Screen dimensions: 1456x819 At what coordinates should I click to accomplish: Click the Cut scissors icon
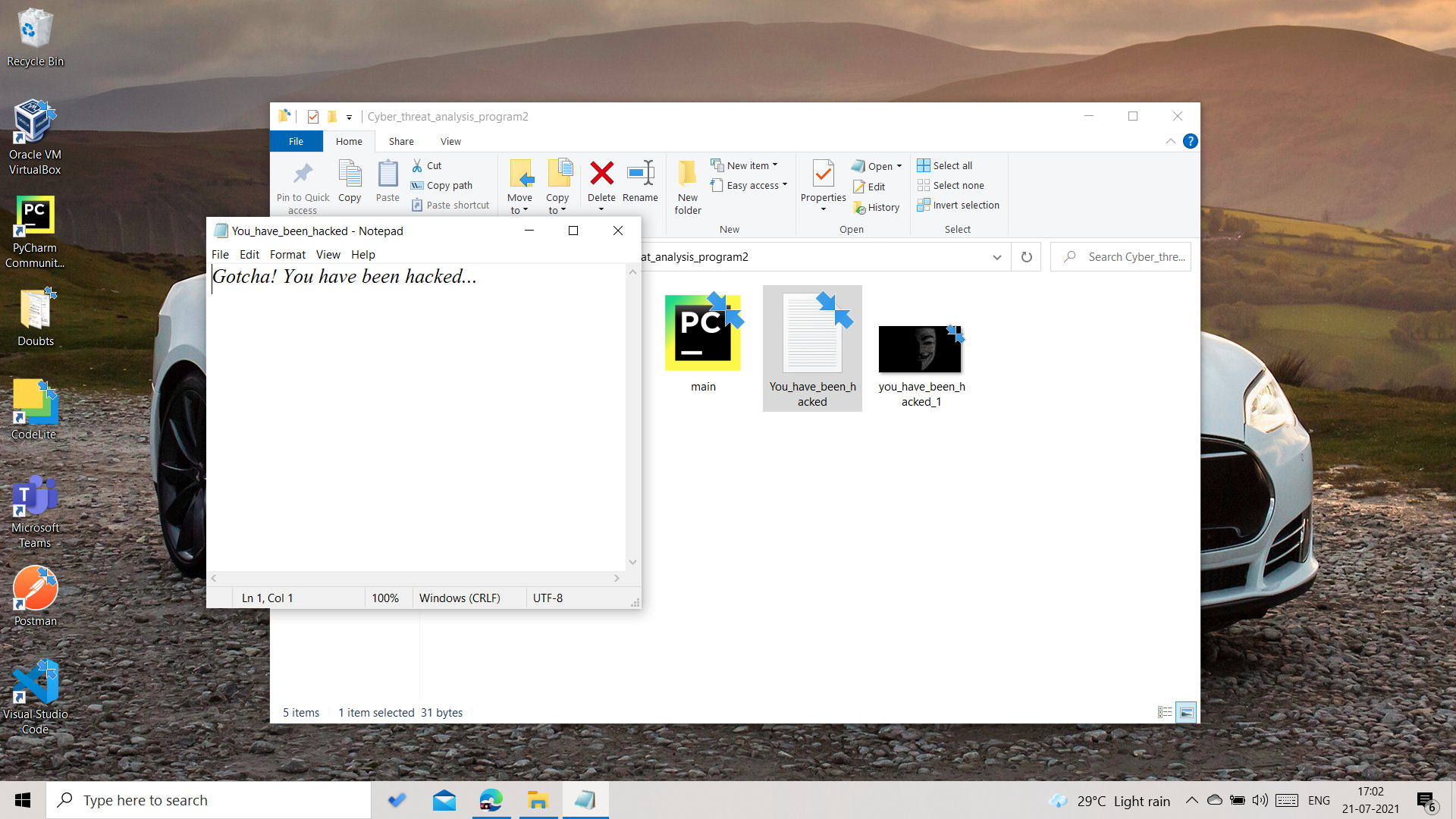pos(417,165)
